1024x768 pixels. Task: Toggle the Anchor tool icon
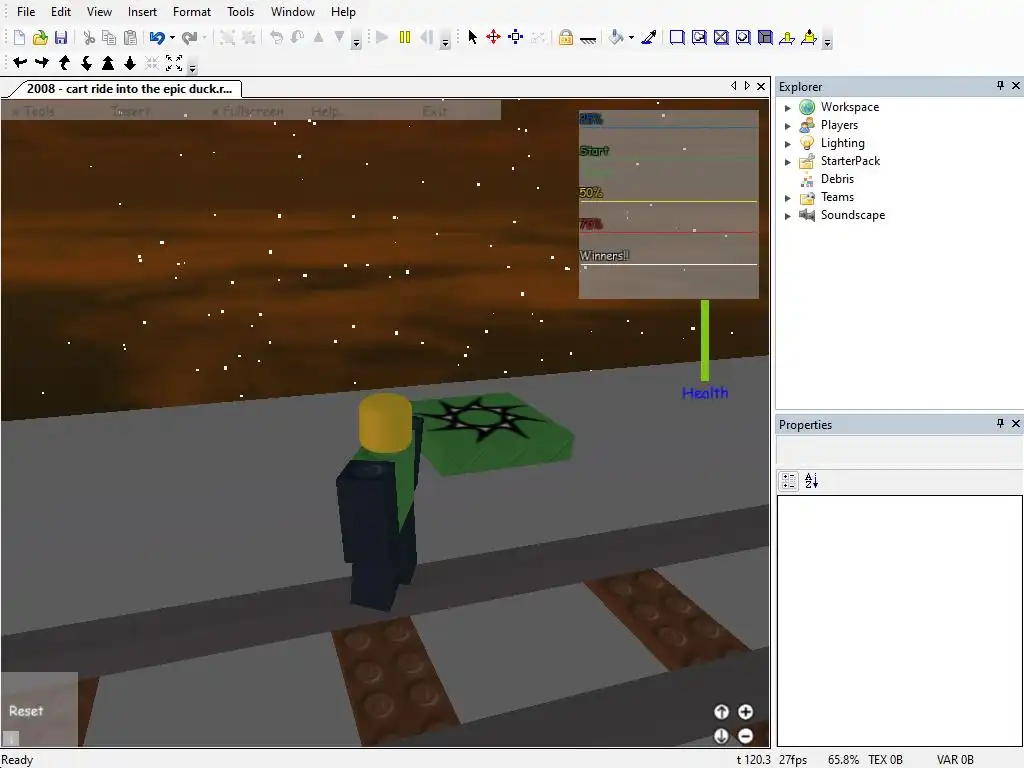pyautogui.click(x=588, y=39)
